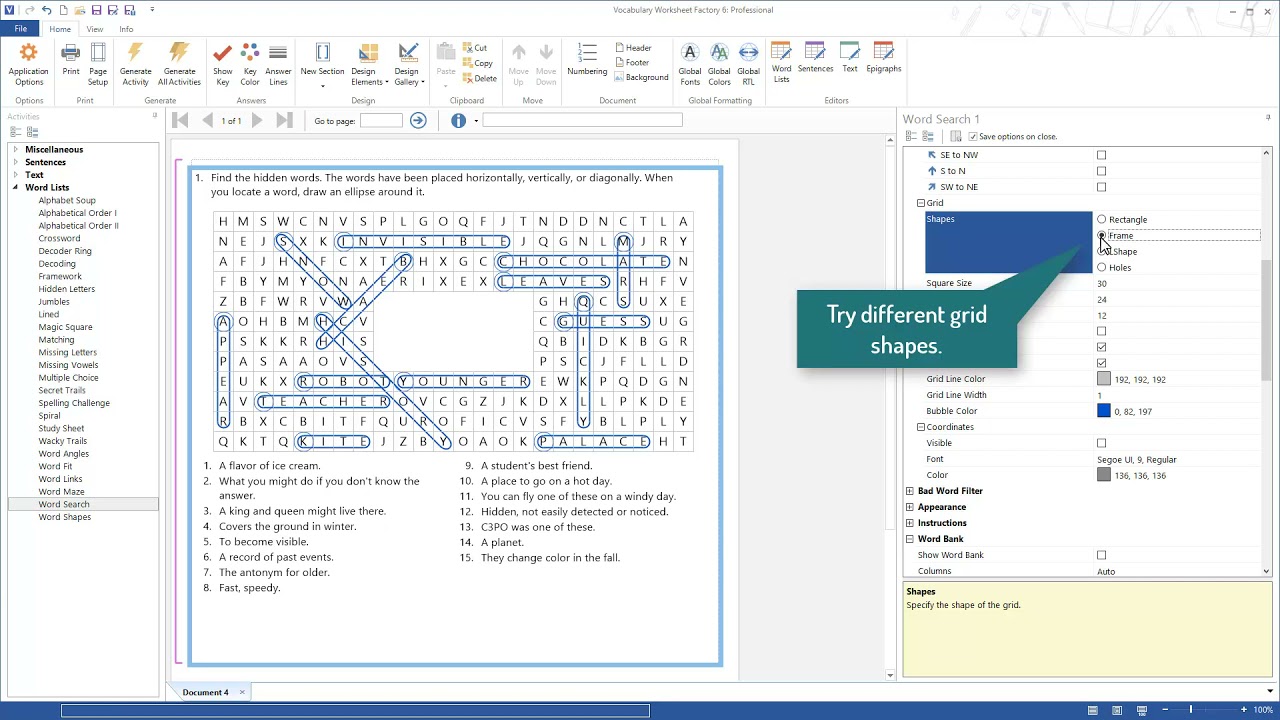This screenshot has height=720, width=1280.
Task: Collapse the Grid property group
Action: pyautogui.click(x=921, y=203)
